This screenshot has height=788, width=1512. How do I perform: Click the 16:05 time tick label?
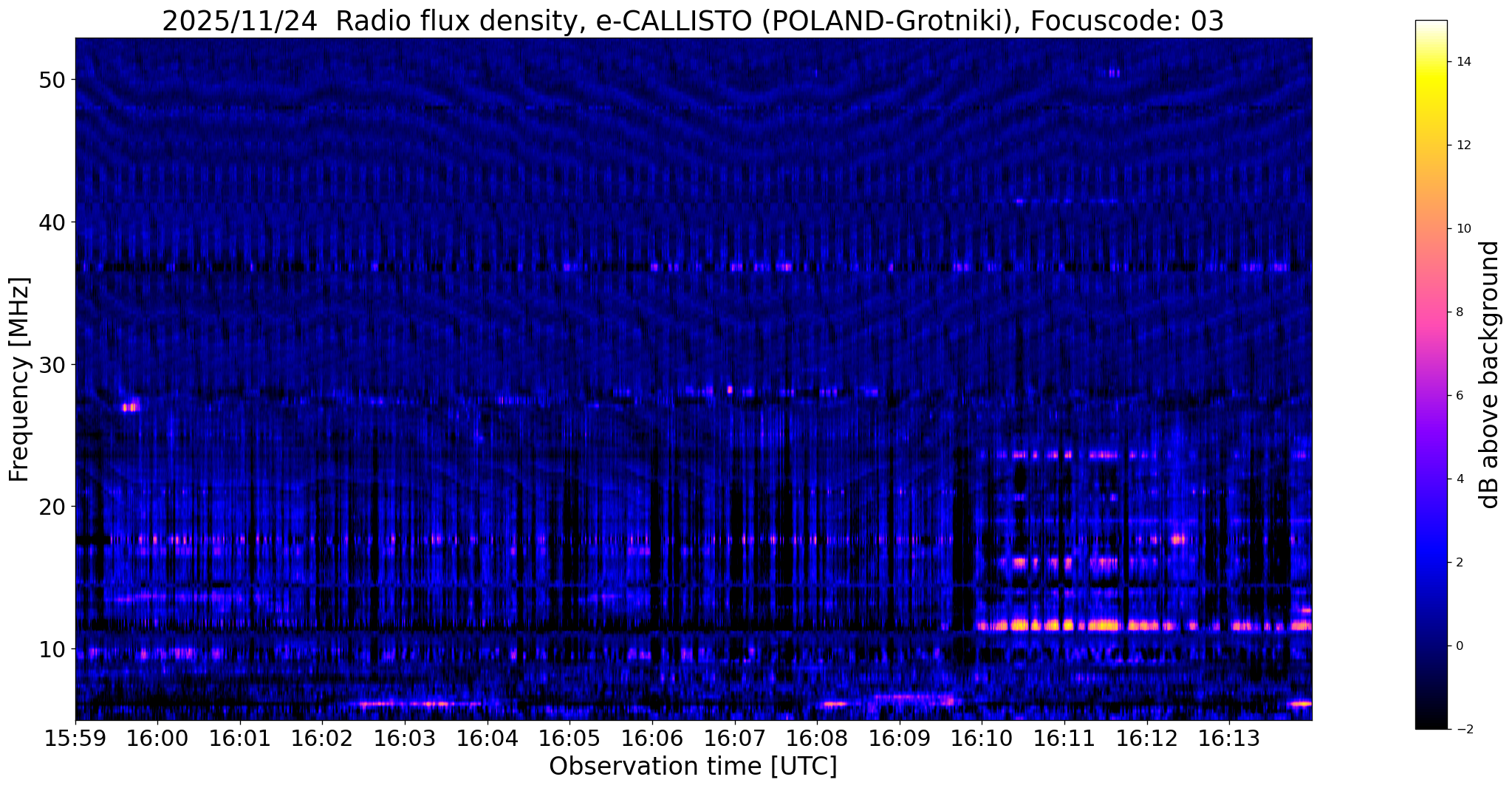569,738
